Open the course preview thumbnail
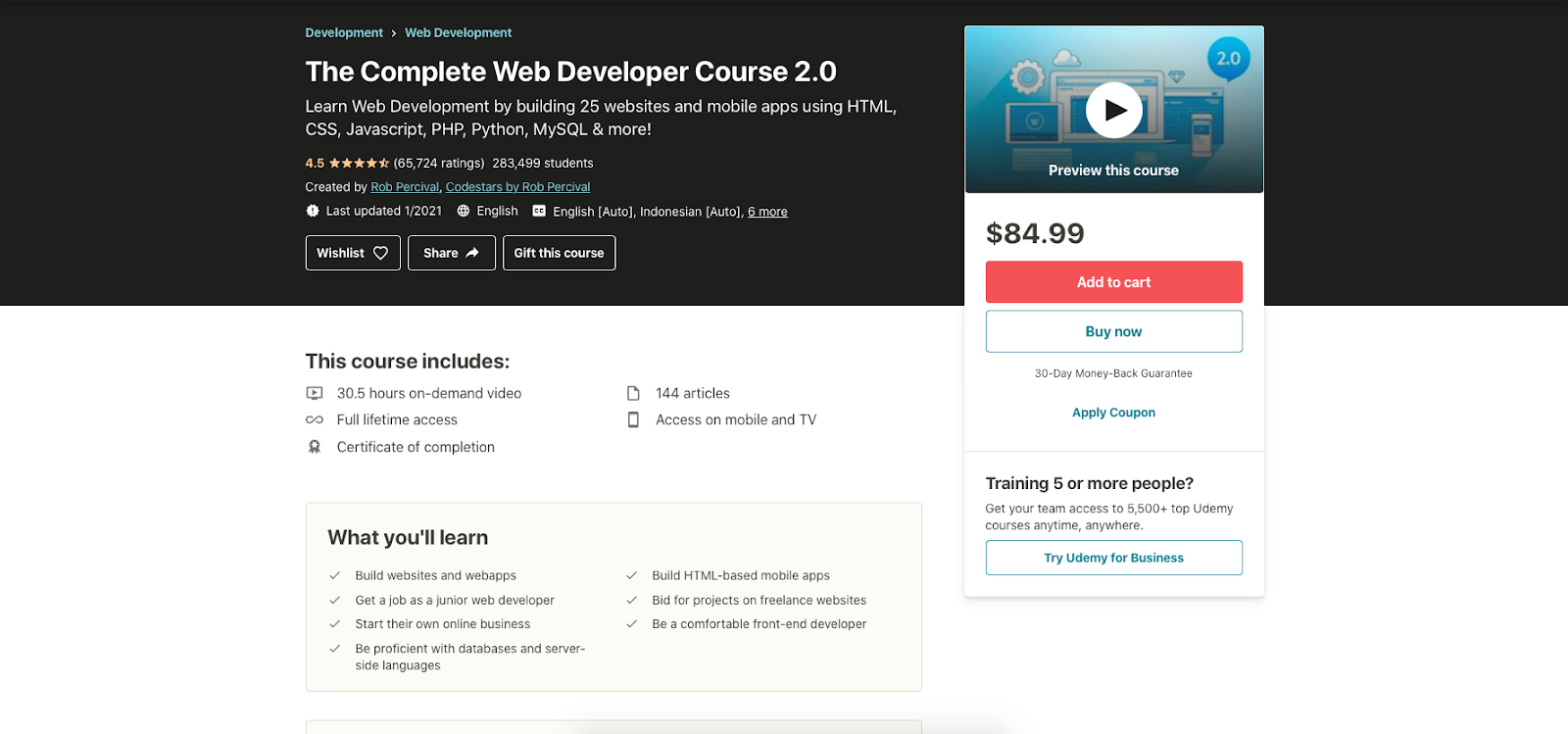1568x734 pixels. pos(1114,110)
